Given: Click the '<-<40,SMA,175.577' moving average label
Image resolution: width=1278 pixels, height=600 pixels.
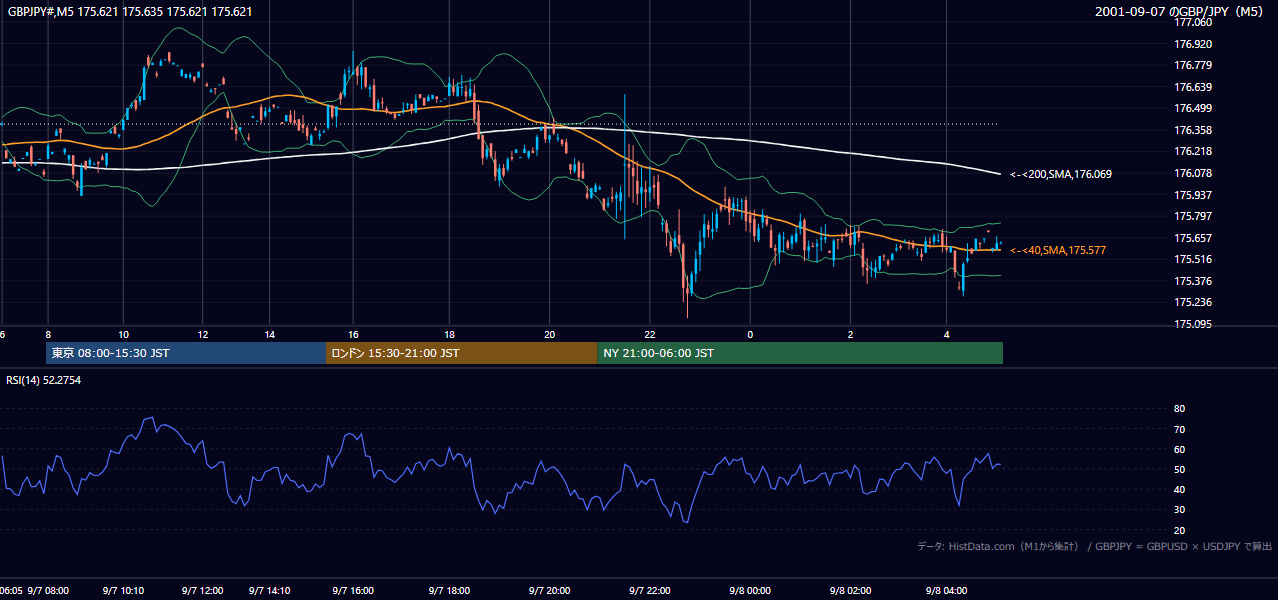Looking at the screenshot, I should coord(1058,250).
